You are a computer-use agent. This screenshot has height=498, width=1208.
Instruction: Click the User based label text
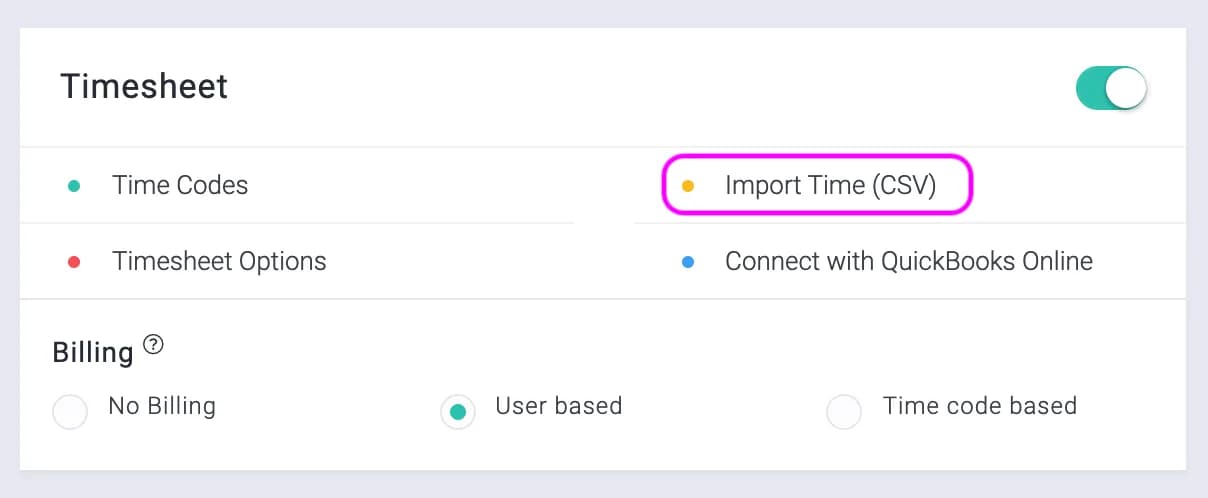(x=559, y=406)
